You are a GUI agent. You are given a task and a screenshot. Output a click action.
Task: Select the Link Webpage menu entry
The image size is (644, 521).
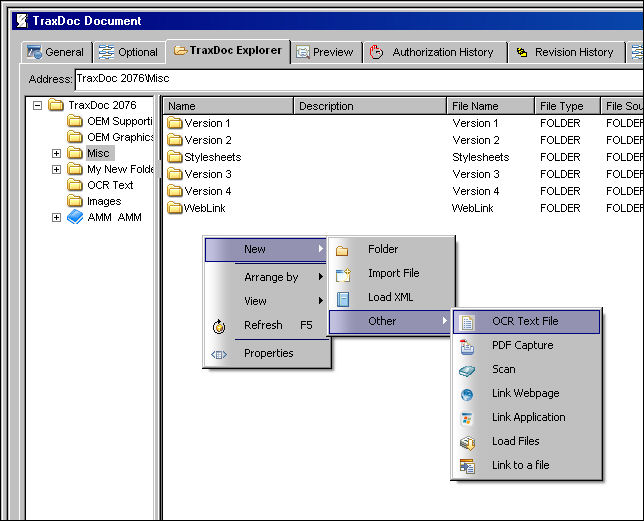coord(527,394)
